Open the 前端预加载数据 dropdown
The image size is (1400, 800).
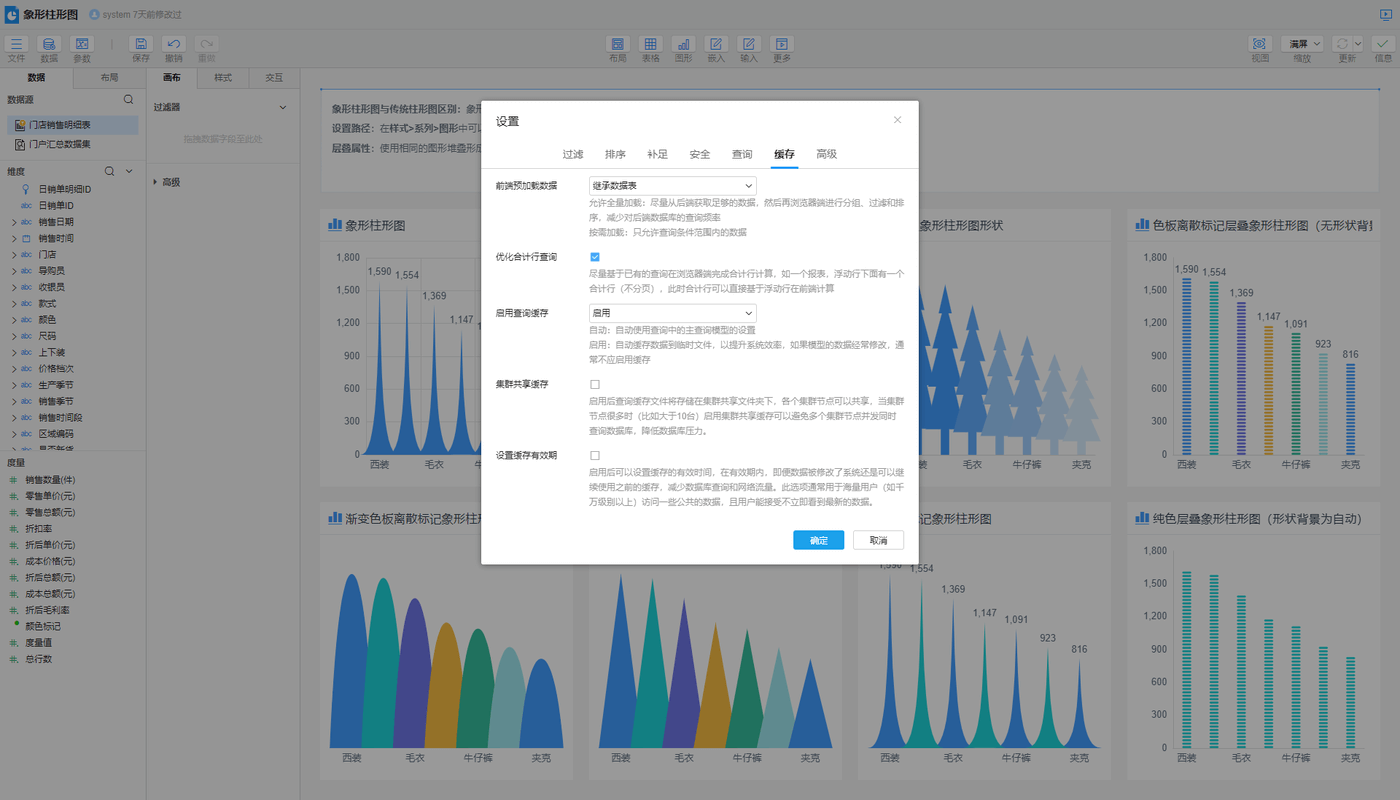tap(672, 186)
